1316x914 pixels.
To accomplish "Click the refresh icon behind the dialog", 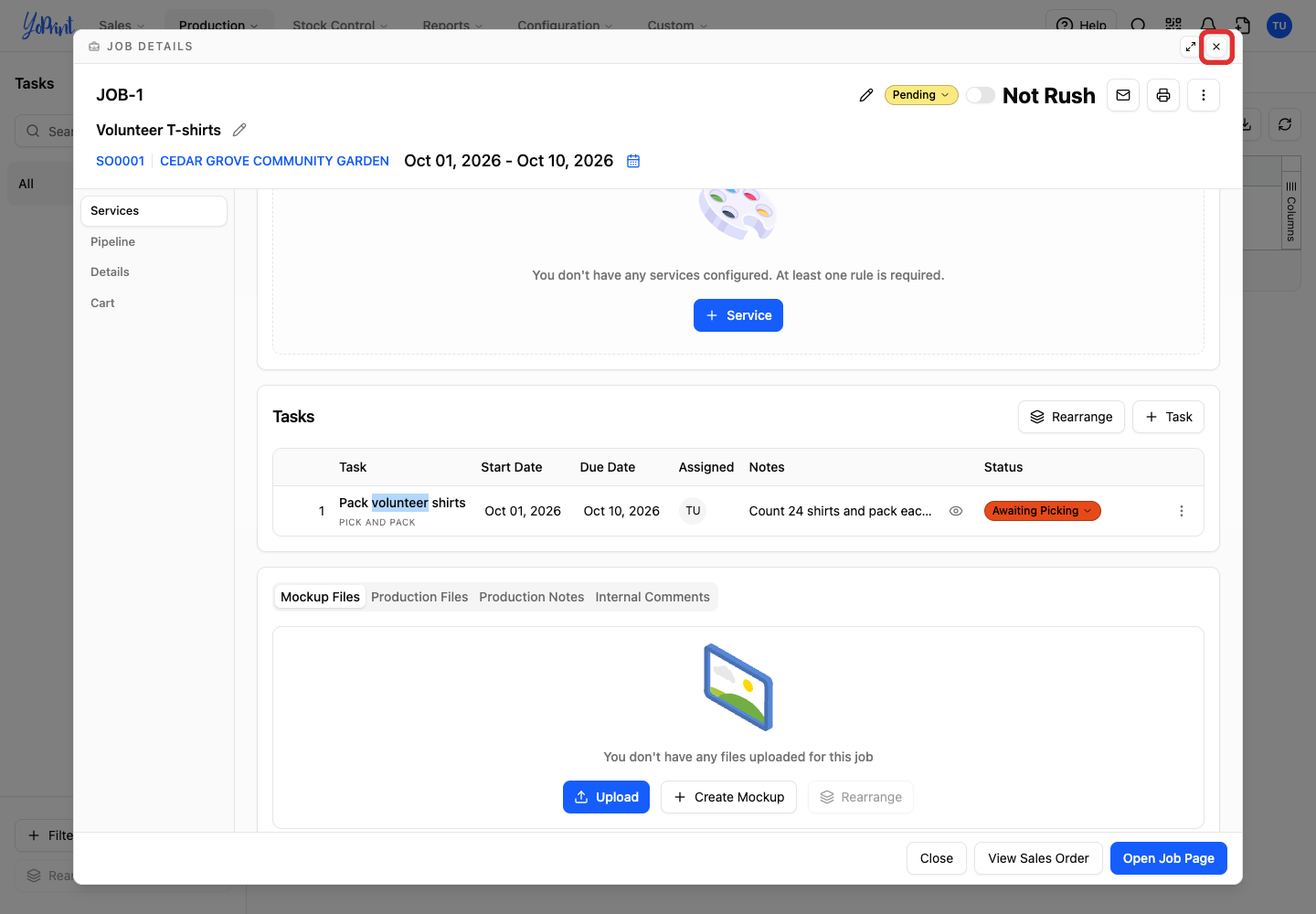I will tap(1285, 124).
